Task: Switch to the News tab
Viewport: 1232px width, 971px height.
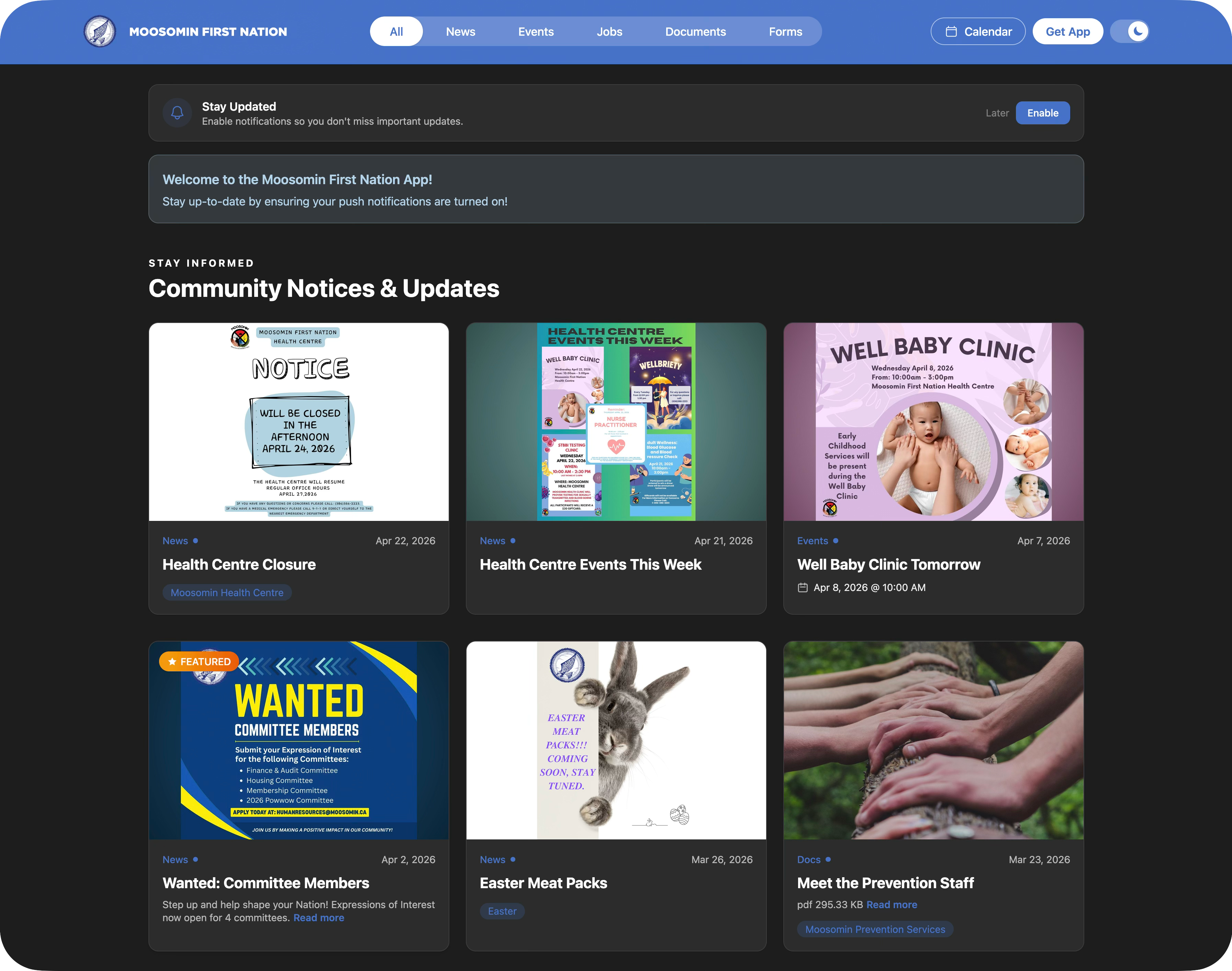Action: click(x=460, y=31)
